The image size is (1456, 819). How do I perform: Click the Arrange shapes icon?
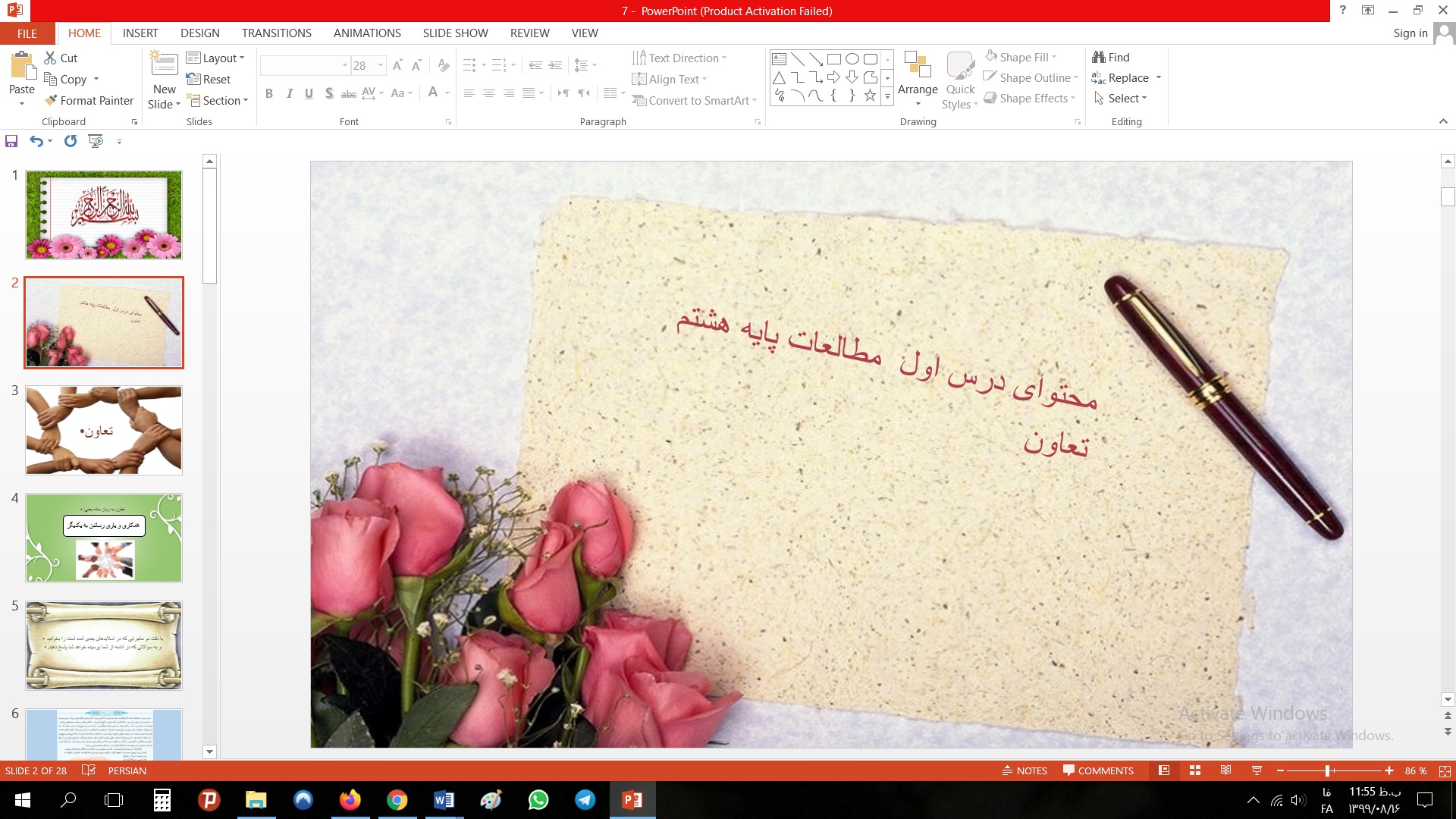pos(918,65)
